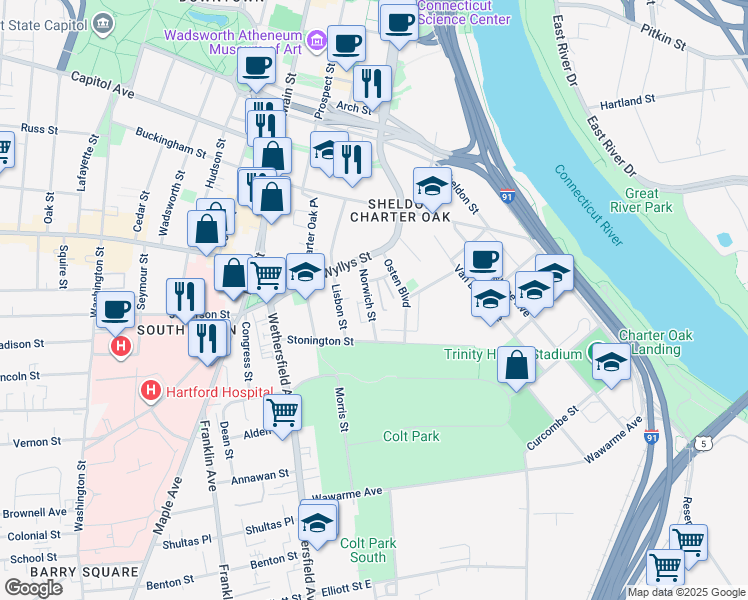Click the Colt Park label
Image resolution: width=748 pixels, height=600 pixels.
click(411, 436)
